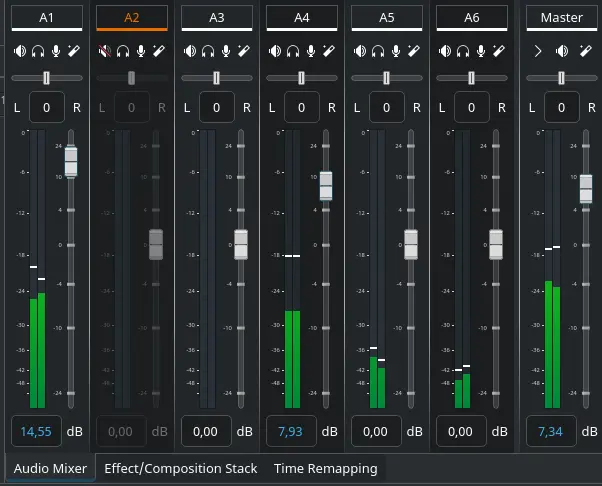The height and width of the screenshot is (486, 602).
Task: Click the solo headphones icon on A6
Action: [464, 51]
